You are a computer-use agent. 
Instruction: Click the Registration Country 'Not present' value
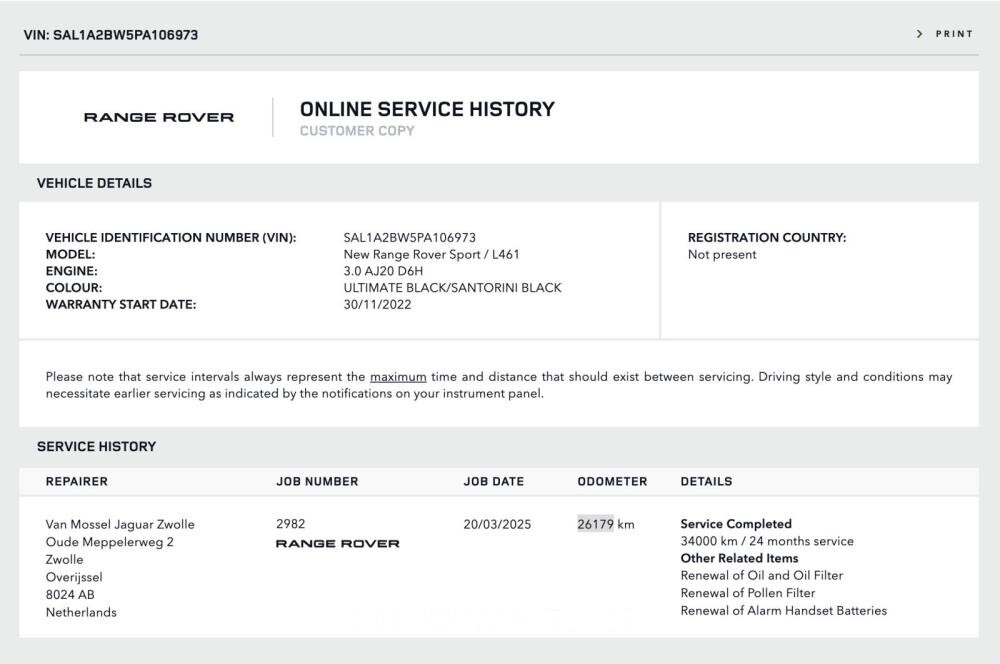(722, 254)
